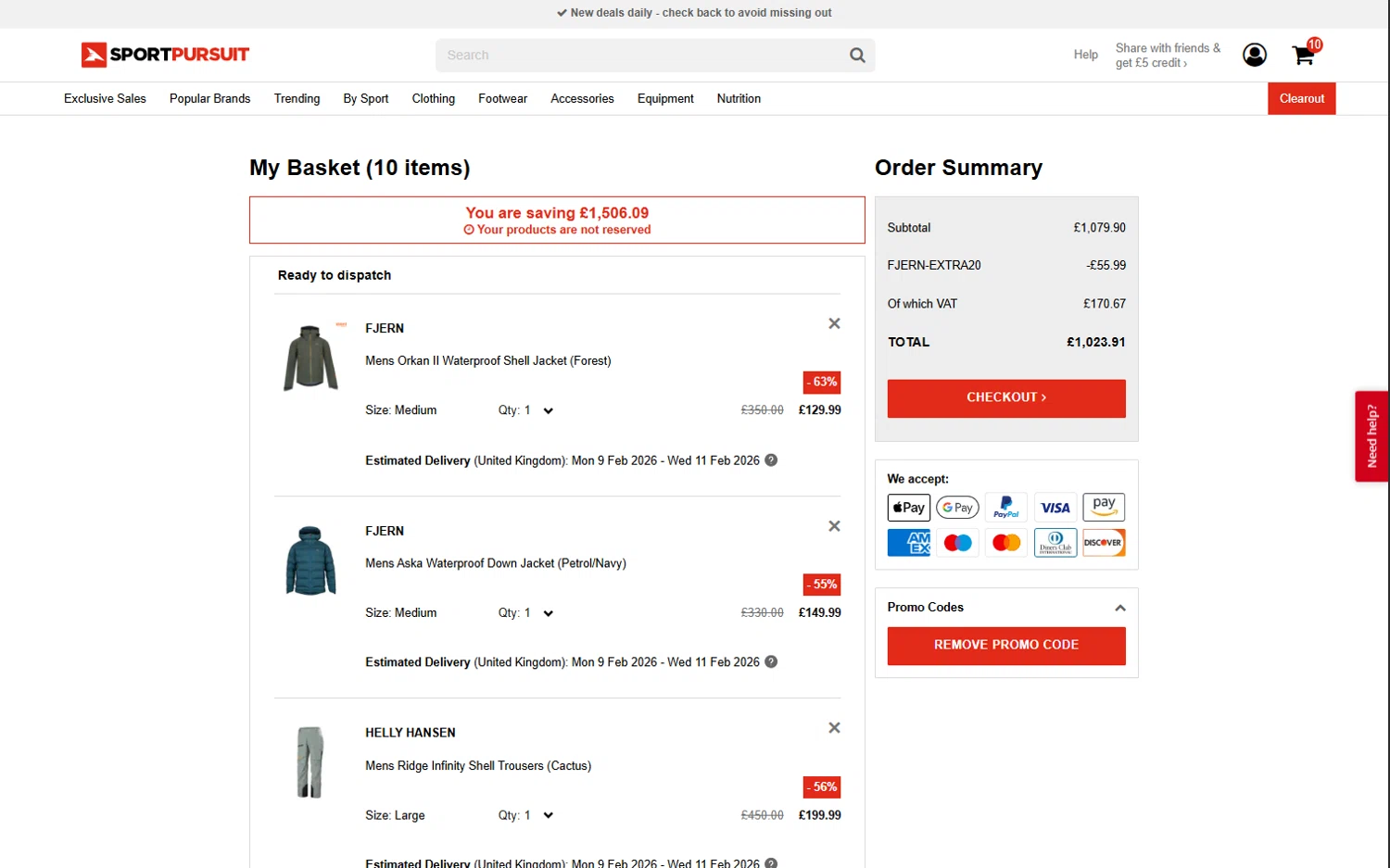1390x868 pixels.
Task: Click the Discover payment icon
Action: (x=1104, y=543)
